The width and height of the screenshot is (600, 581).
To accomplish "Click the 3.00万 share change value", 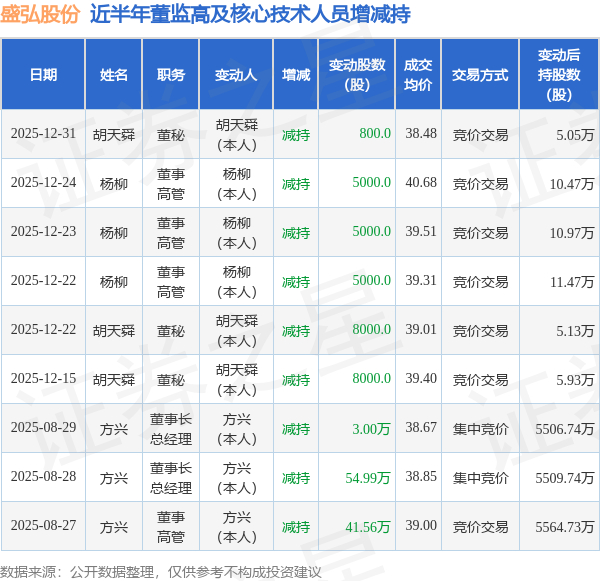I will pyautogui.click(x=371, y=429).
